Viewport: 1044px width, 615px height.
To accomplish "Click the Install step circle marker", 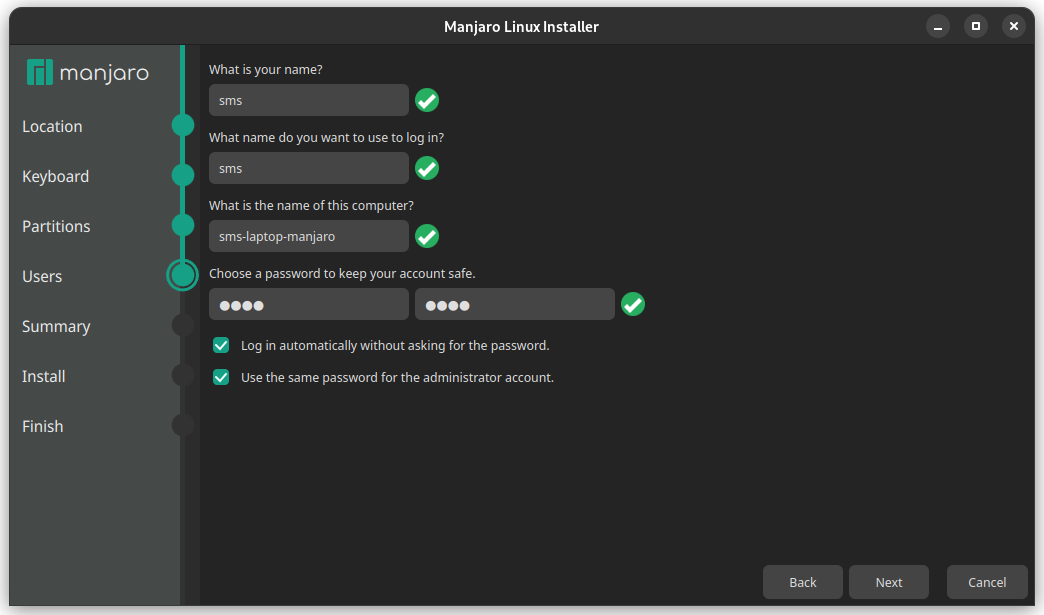I will click(183, 375).
